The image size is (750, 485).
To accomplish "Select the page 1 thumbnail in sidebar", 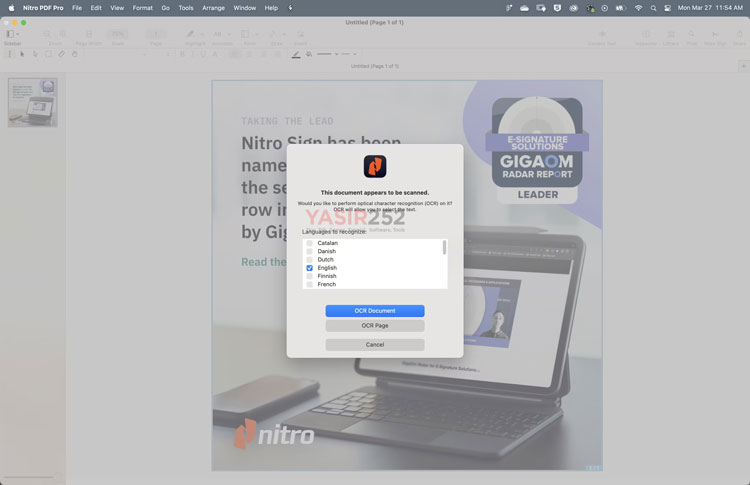I will (x=33, y=102).
